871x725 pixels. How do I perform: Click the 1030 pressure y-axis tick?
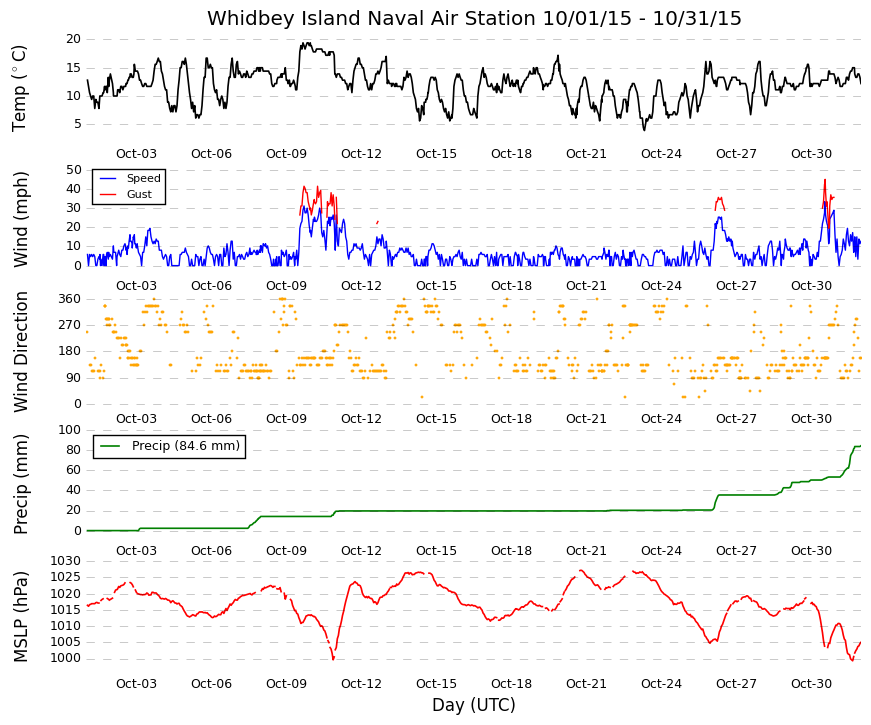[66, 561]
